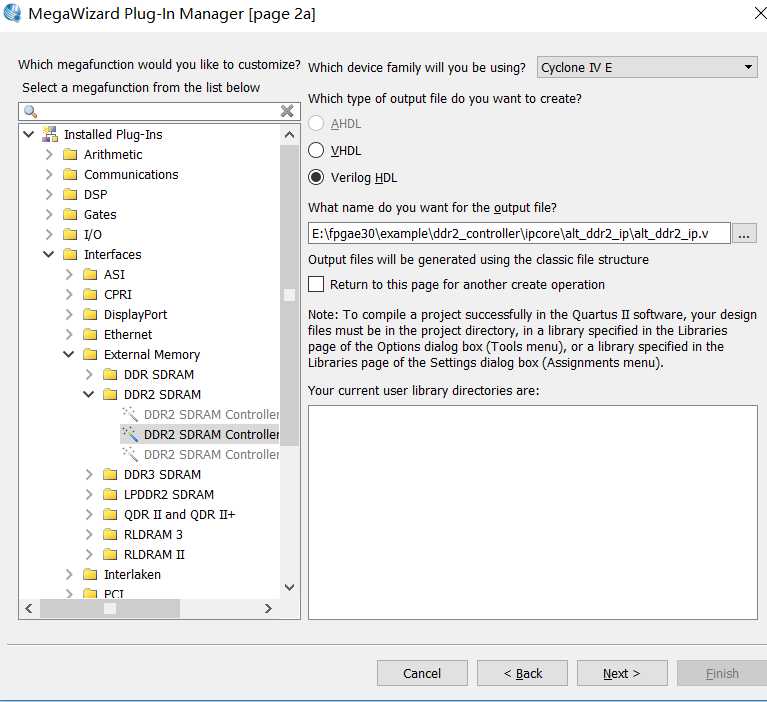Click the ASI folder icon
This screenshot has width=767, height=702.
coord(90,274)
